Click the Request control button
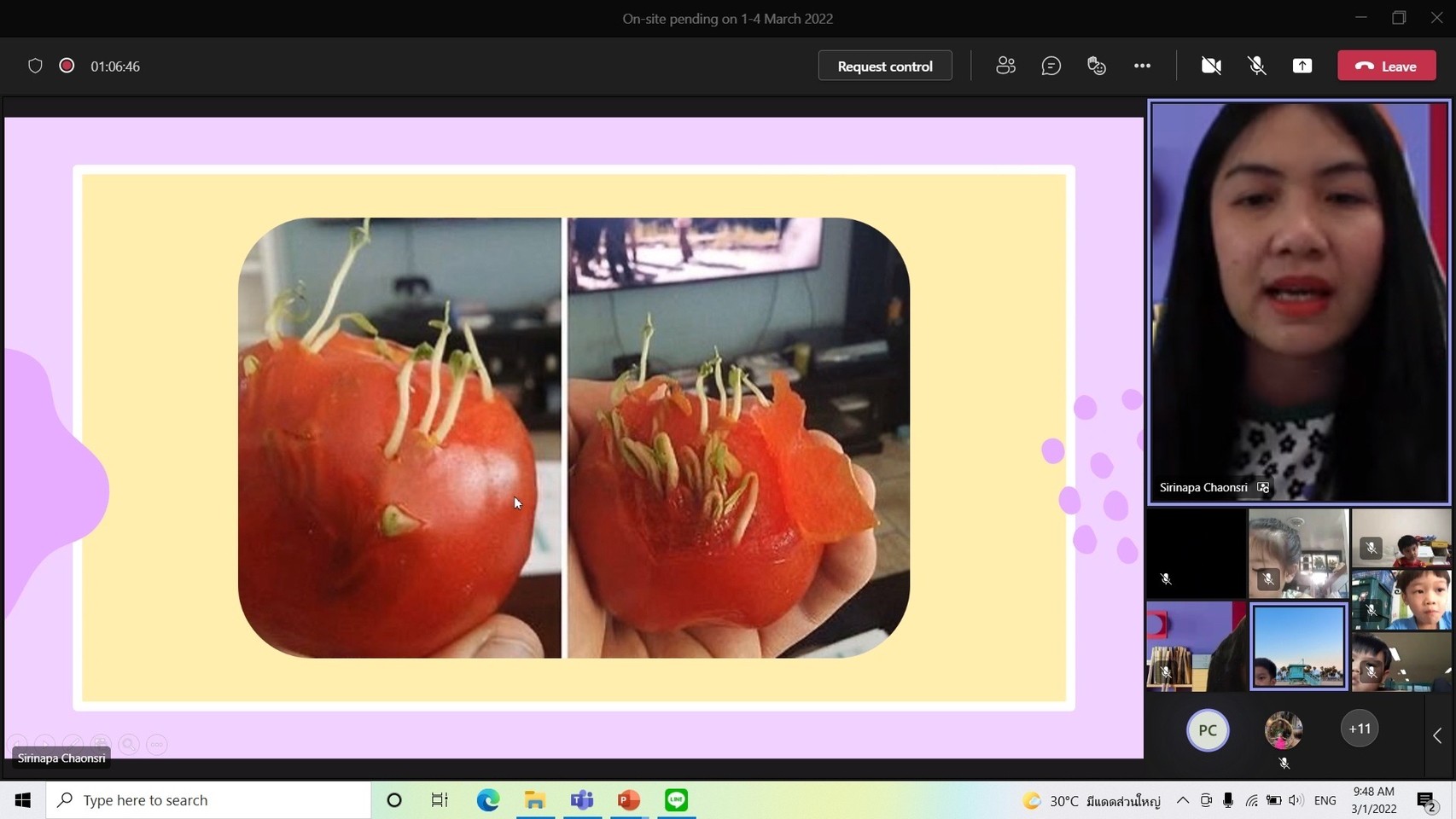 tap(885, 66)
